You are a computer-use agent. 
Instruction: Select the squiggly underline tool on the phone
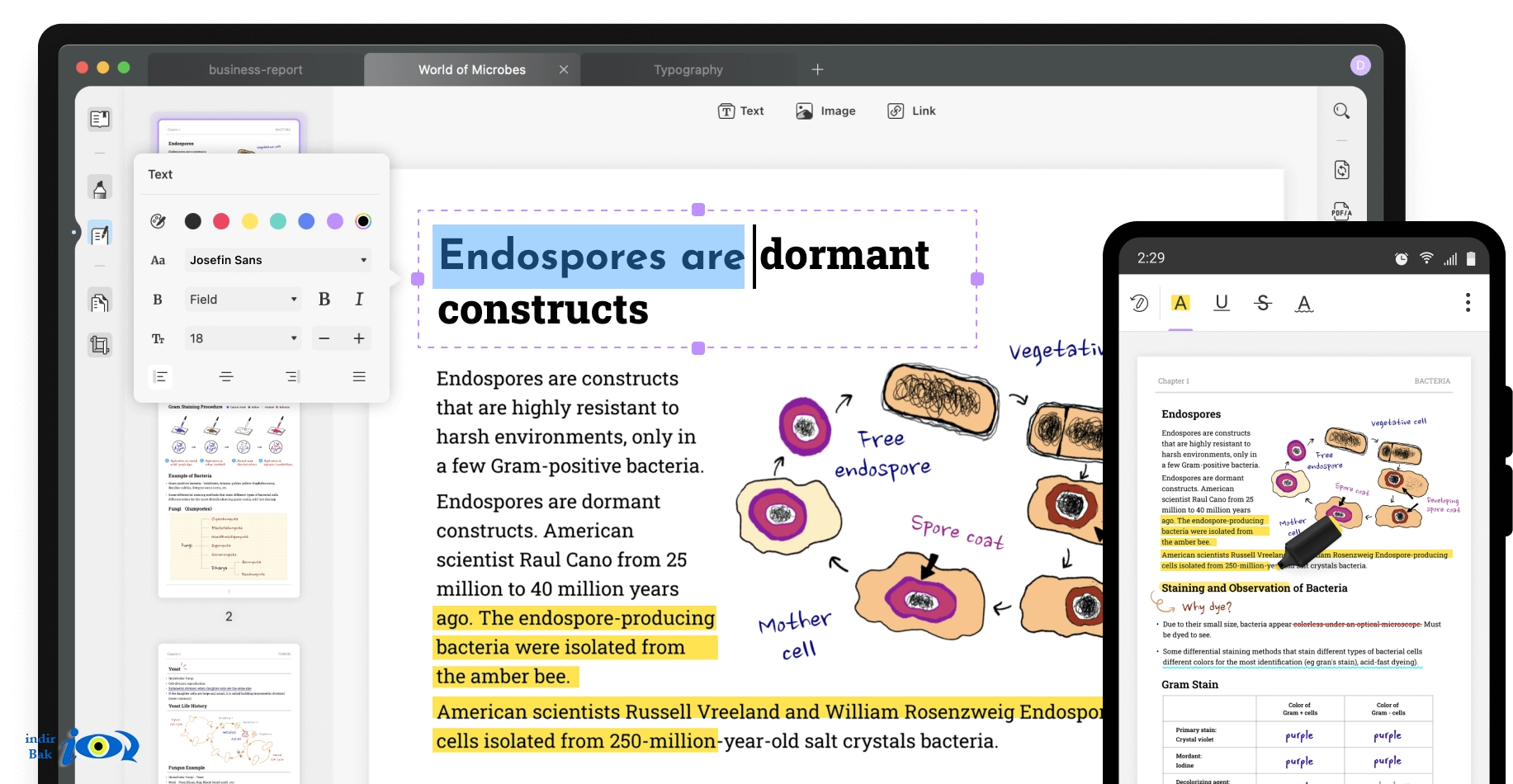(1304, 304)
